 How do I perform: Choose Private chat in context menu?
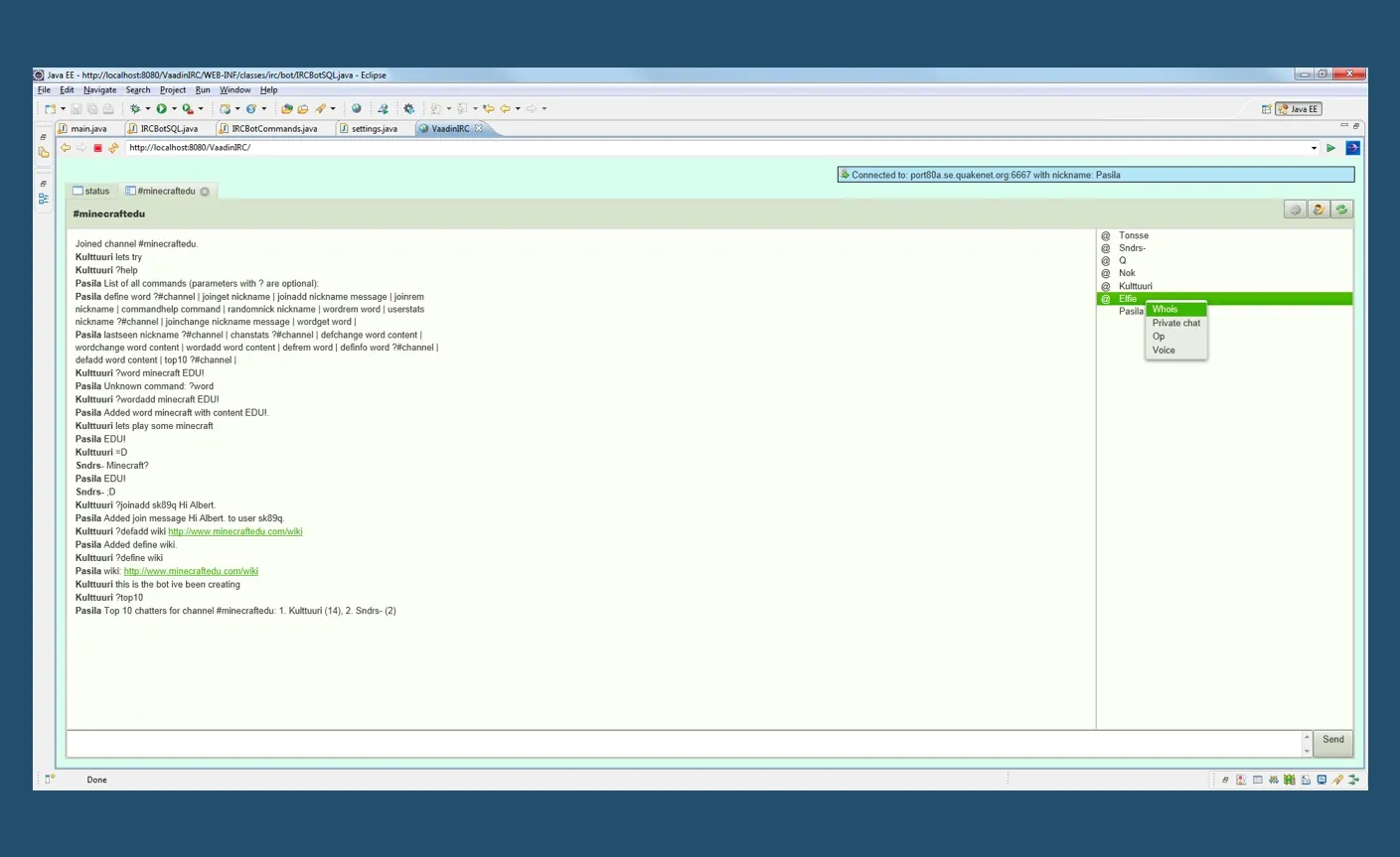(1176, 323)
